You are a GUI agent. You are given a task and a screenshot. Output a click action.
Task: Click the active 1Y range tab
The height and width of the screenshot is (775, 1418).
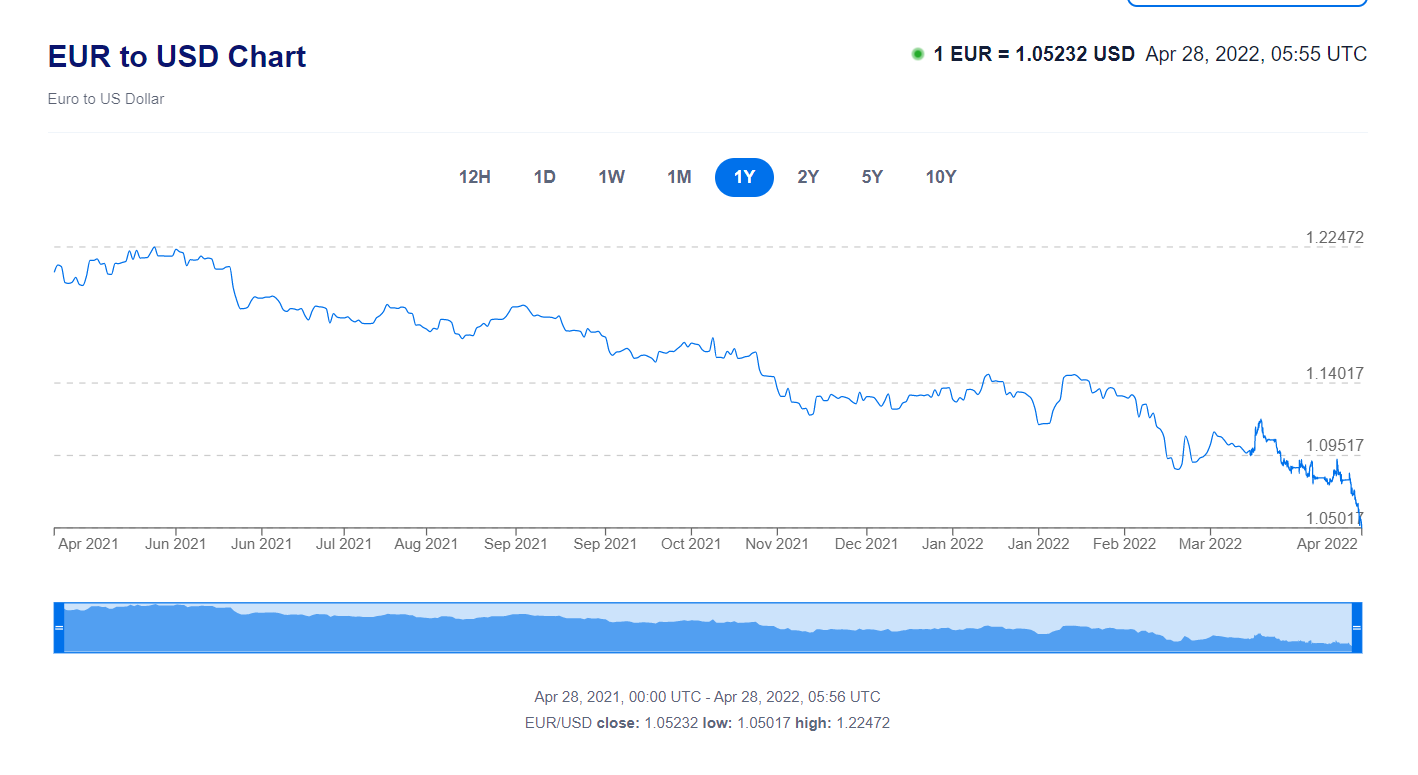744,177
